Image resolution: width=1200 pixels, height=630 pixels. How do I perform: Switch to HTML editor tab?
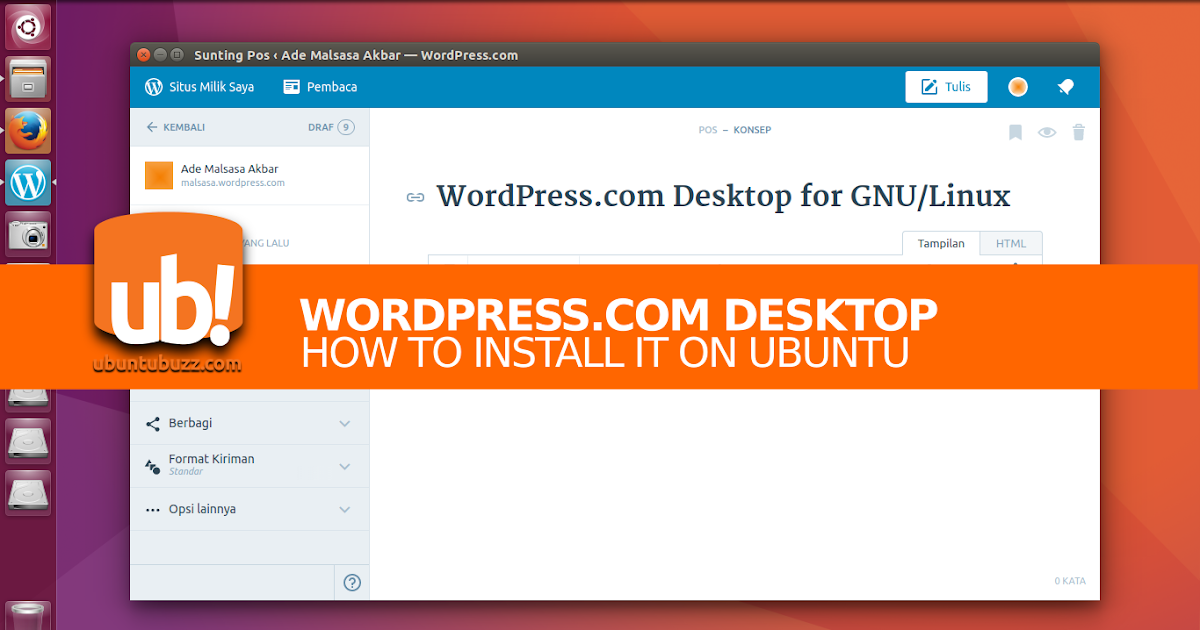point(1011,243)
